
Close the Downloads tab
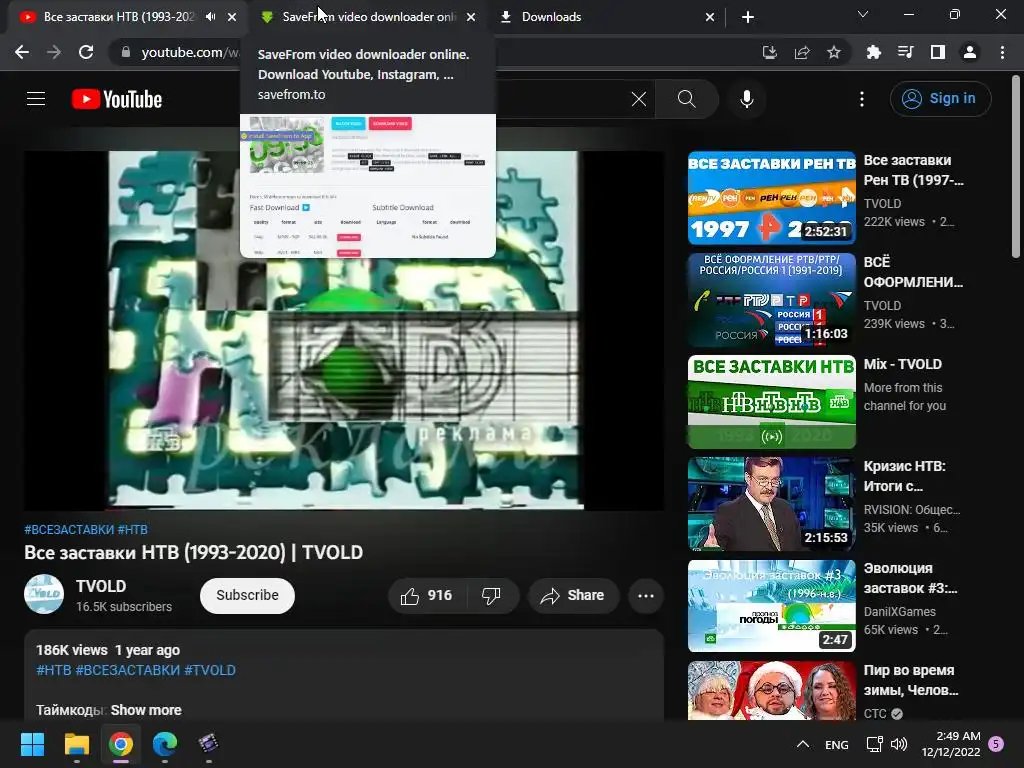coord(710,18)
